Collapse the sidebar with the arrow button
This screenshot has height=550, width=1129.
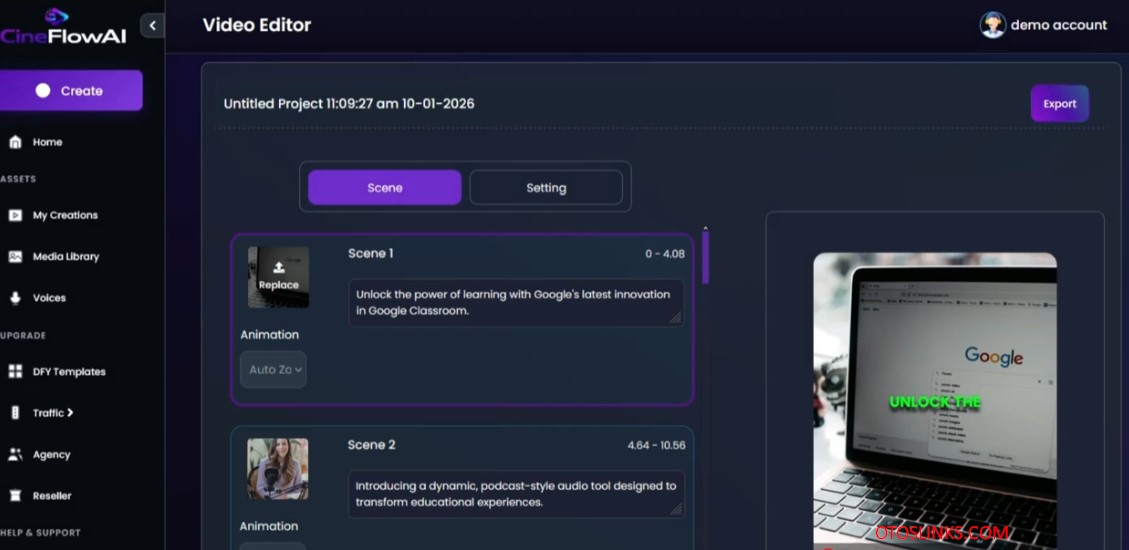152,26
